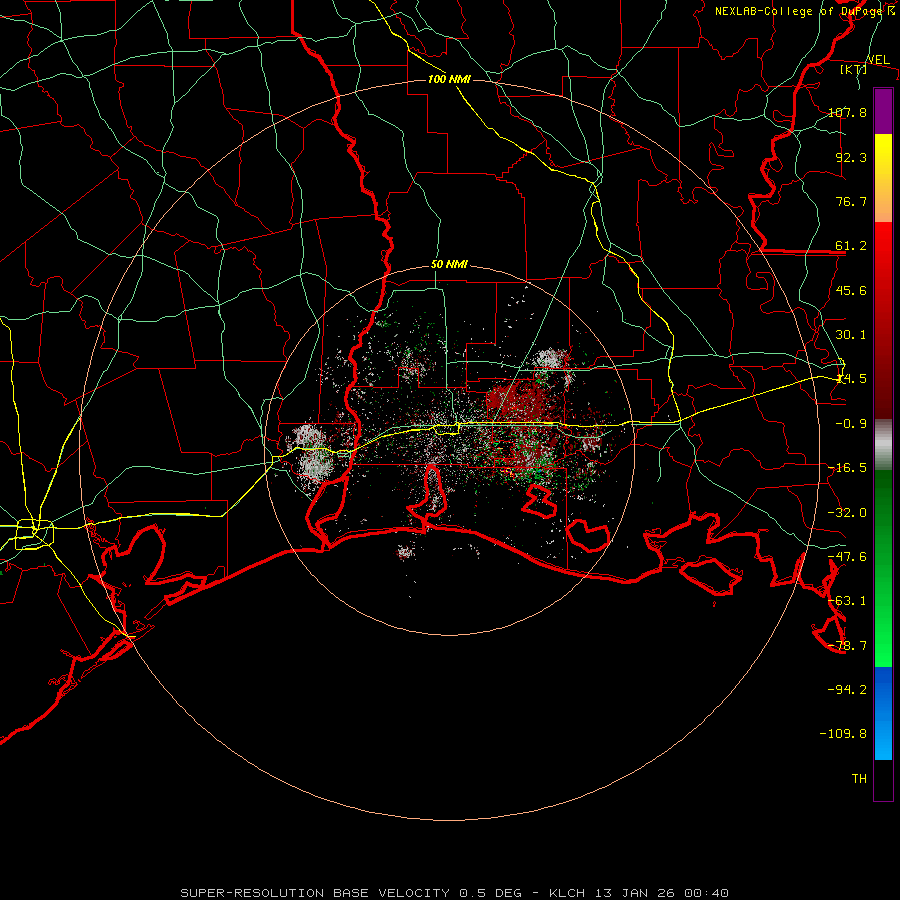Screen dimensions: 900x900
Task: Click the -47.6 value on the velocity scale
Action: point(847,557)
